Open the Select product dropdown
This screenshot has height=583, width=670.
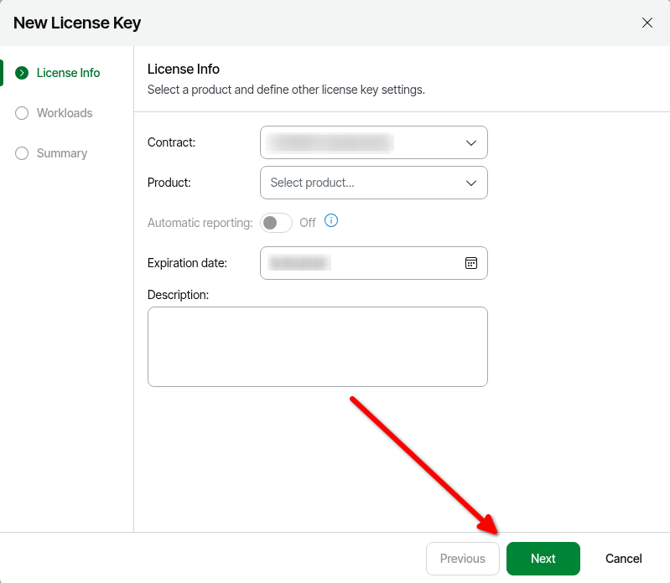(373, 183)
